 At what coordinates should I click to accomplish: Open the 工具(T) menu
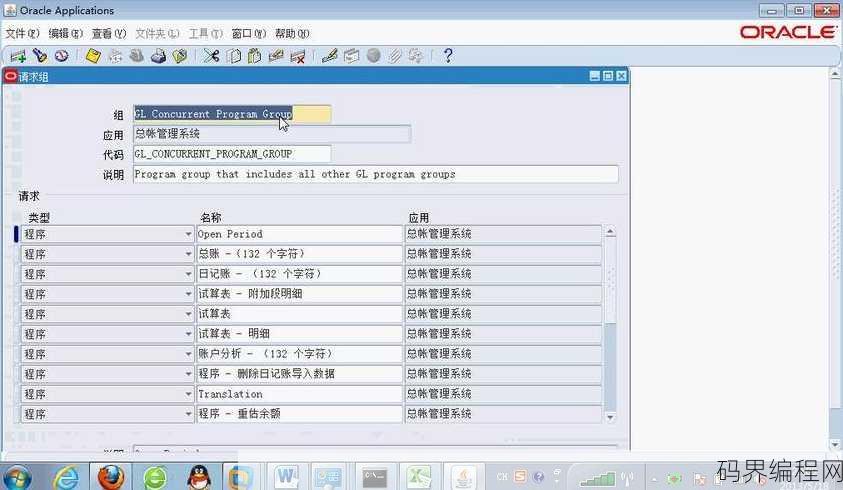tap(205, 33)
